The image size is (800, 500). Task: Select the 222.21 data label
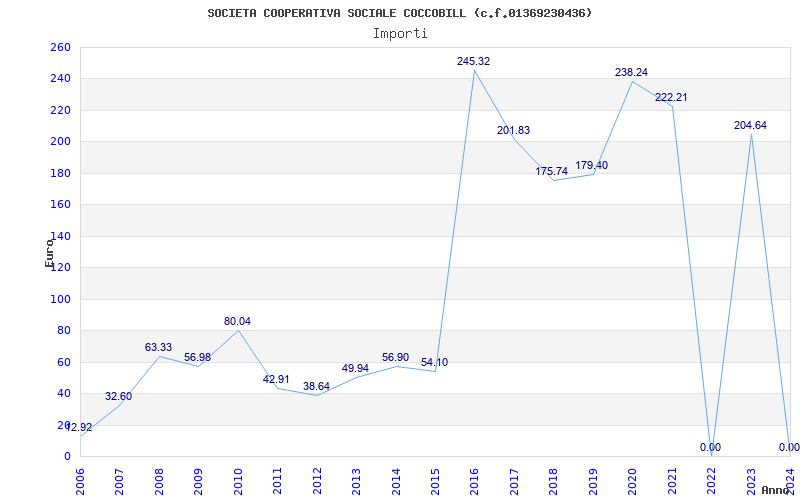tap(671, 97)
